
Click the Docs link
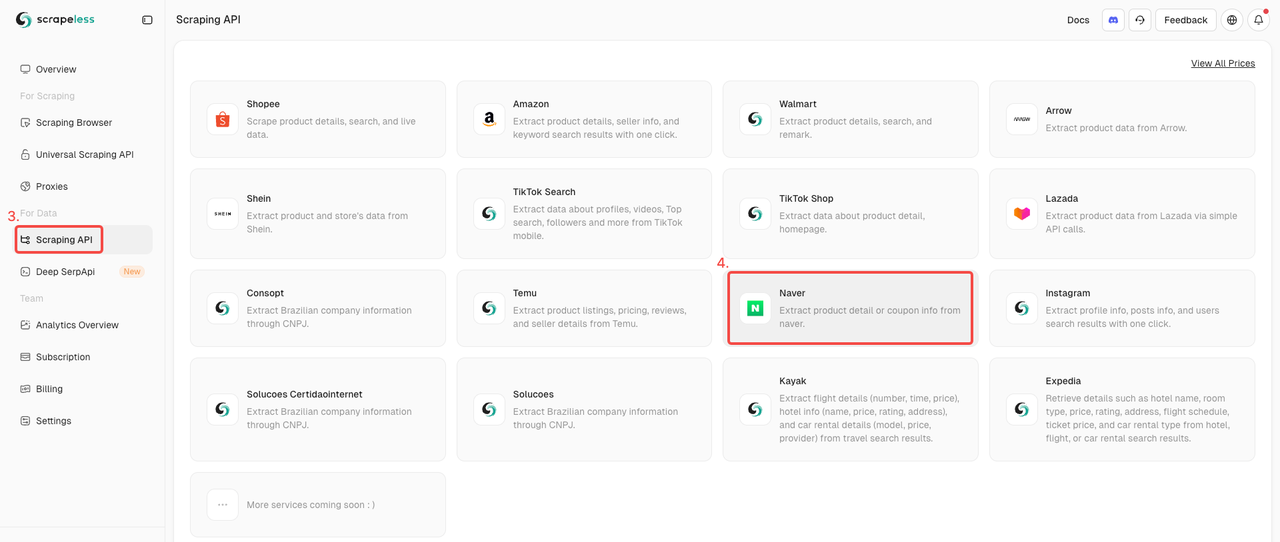click(1078, 20)
